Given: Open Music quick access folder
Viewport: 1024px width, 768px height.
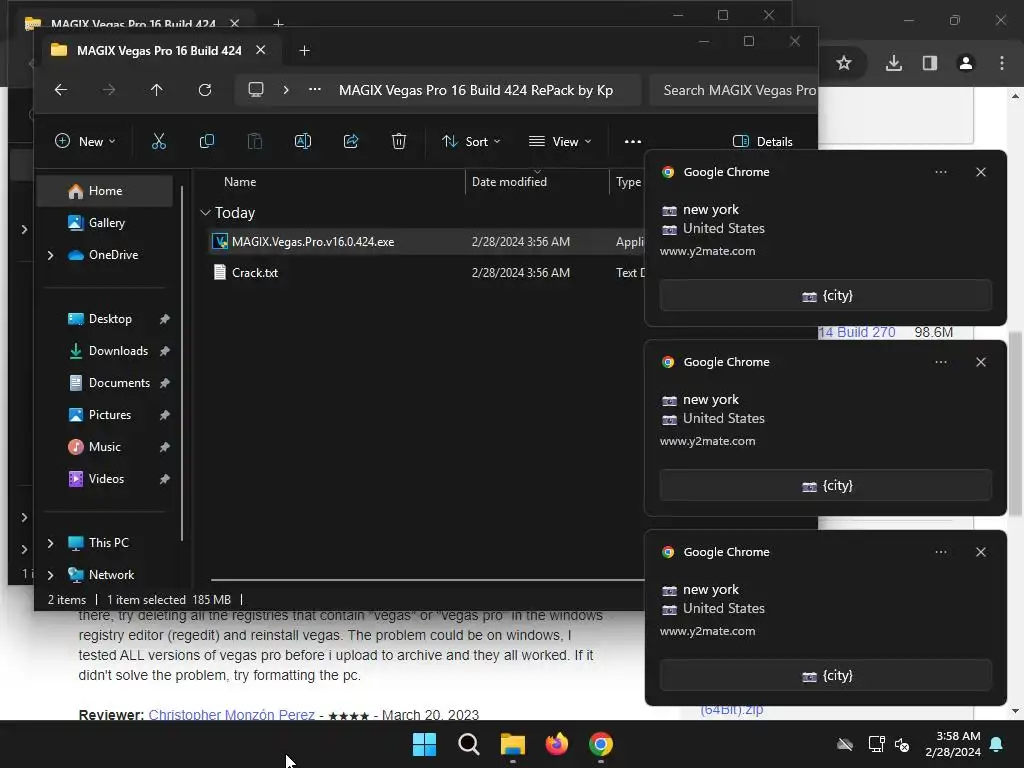Looking at the screenshot, I should coord(104,447).
